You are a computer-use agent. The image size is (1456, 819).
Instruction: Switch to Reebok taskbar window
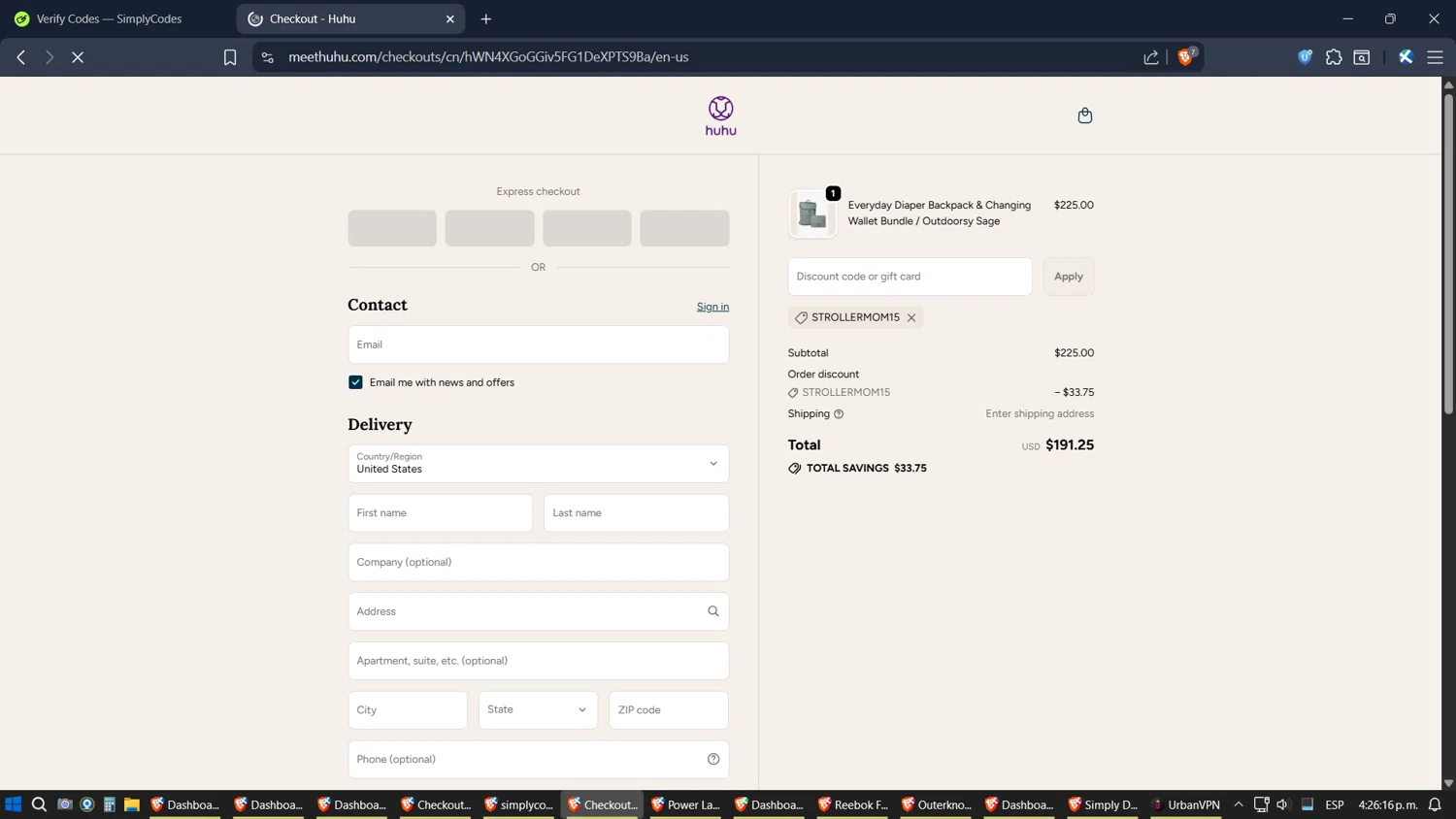[853, 804]
